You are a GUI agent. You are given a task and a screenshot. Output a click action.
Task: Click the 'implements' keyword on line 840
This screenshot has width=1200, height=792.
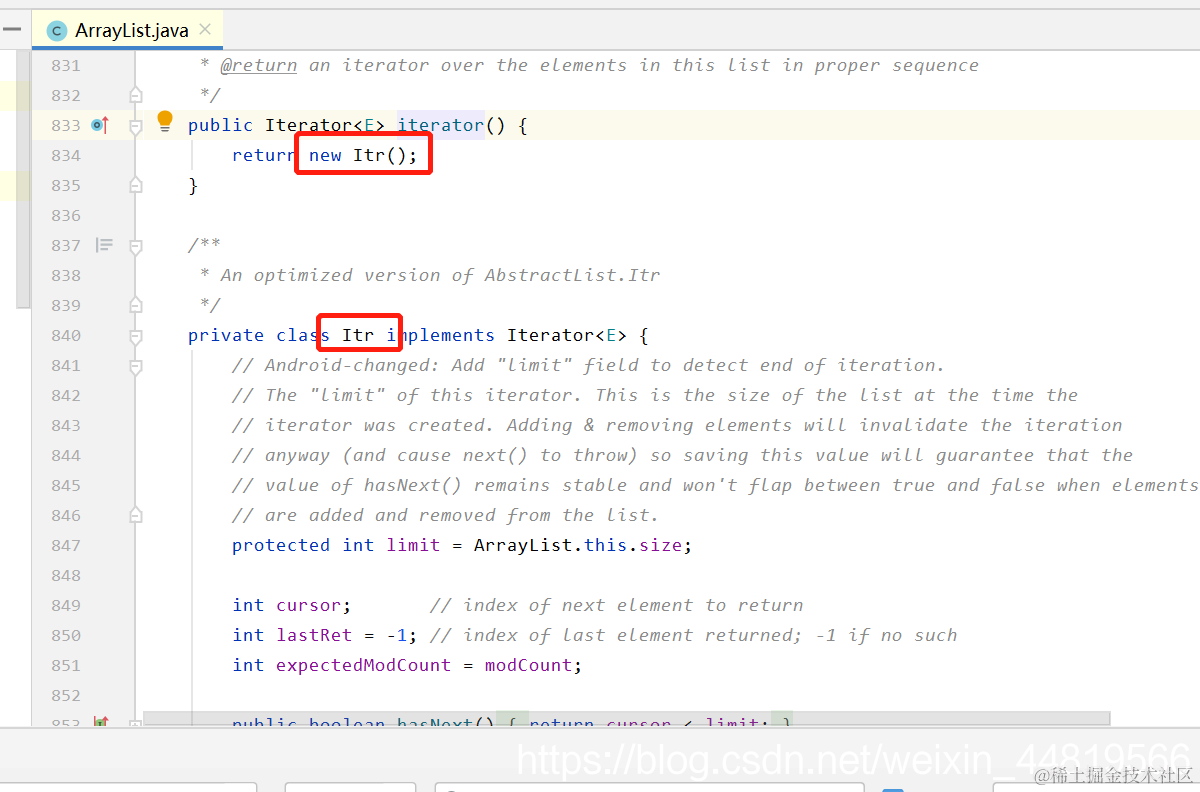[x=441, y=335]
